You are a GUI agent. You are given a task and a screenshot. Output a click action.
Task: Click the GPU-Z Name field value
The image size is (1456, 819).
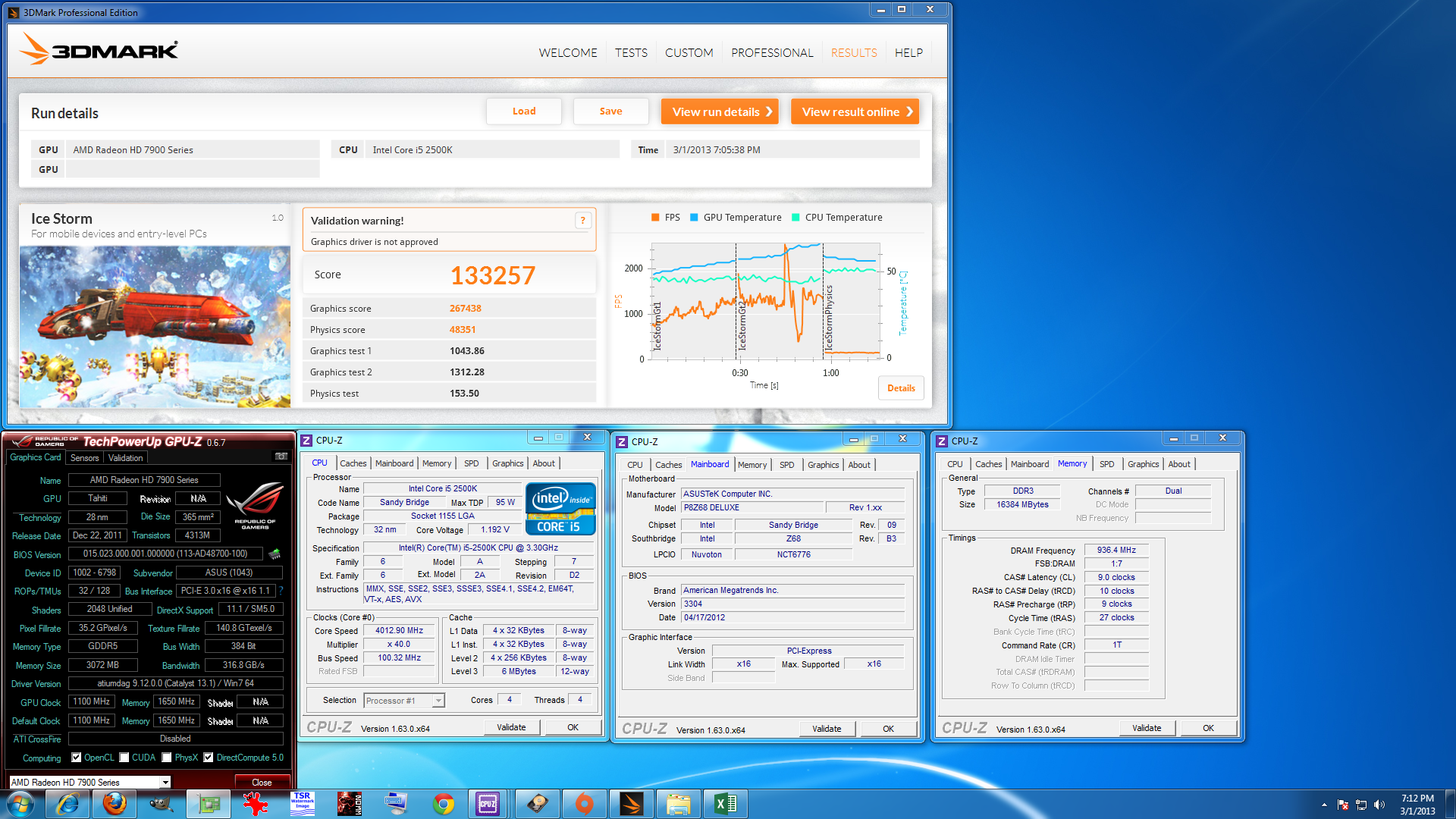144,480
